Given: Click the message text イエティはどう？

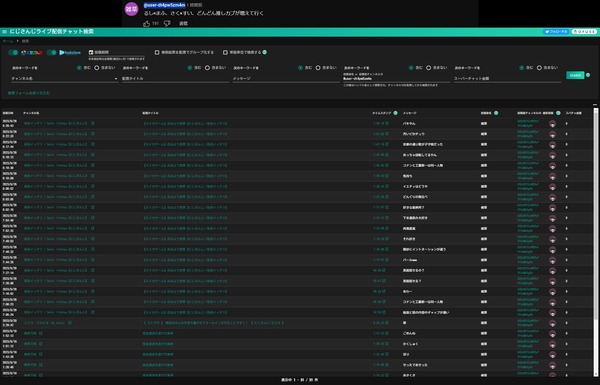Looking at the screenshot, I should (415, 187).
